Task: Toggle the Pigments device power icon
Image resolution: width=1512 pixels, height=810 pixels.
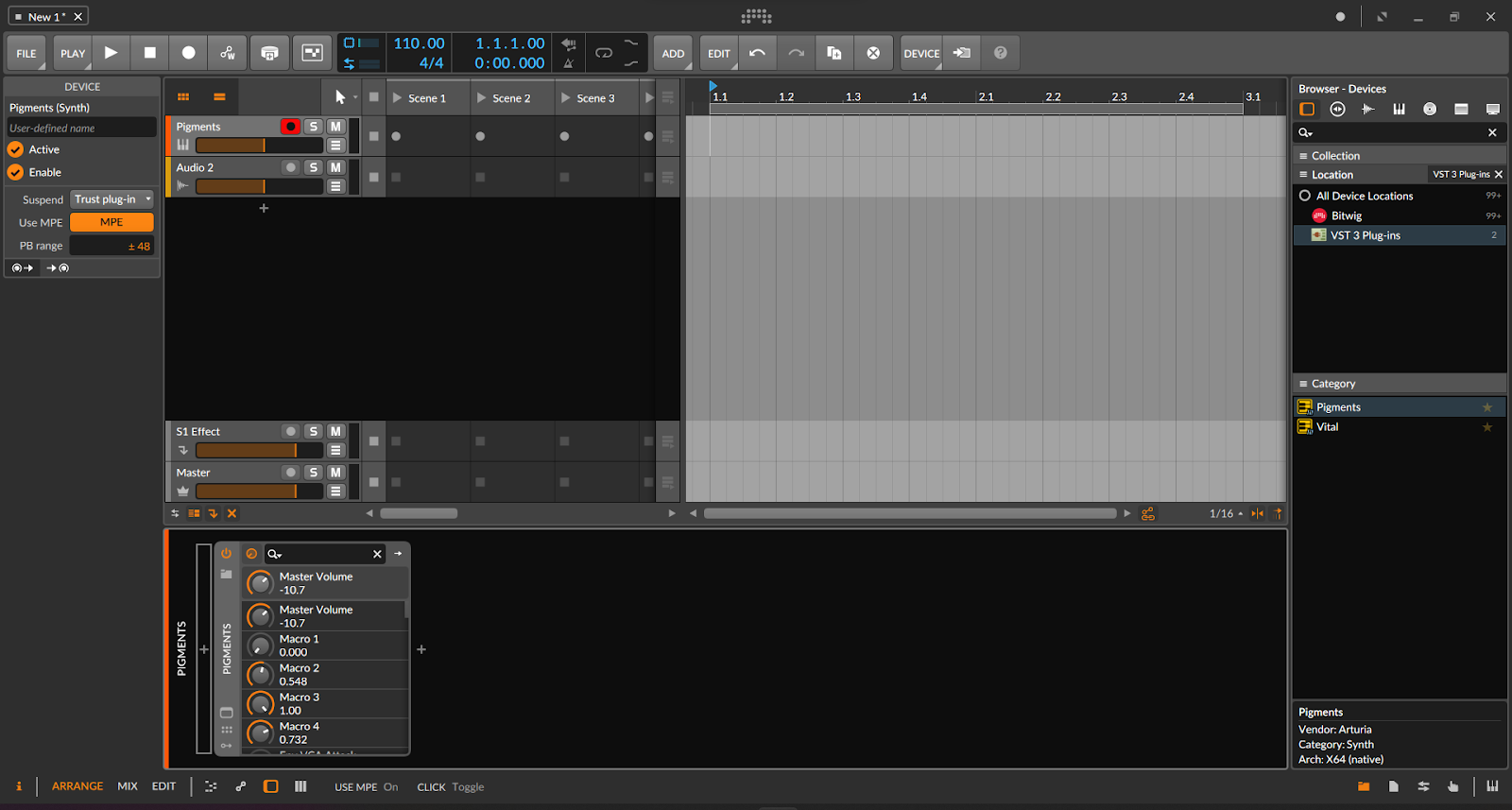Action: (x=226, y=553)
